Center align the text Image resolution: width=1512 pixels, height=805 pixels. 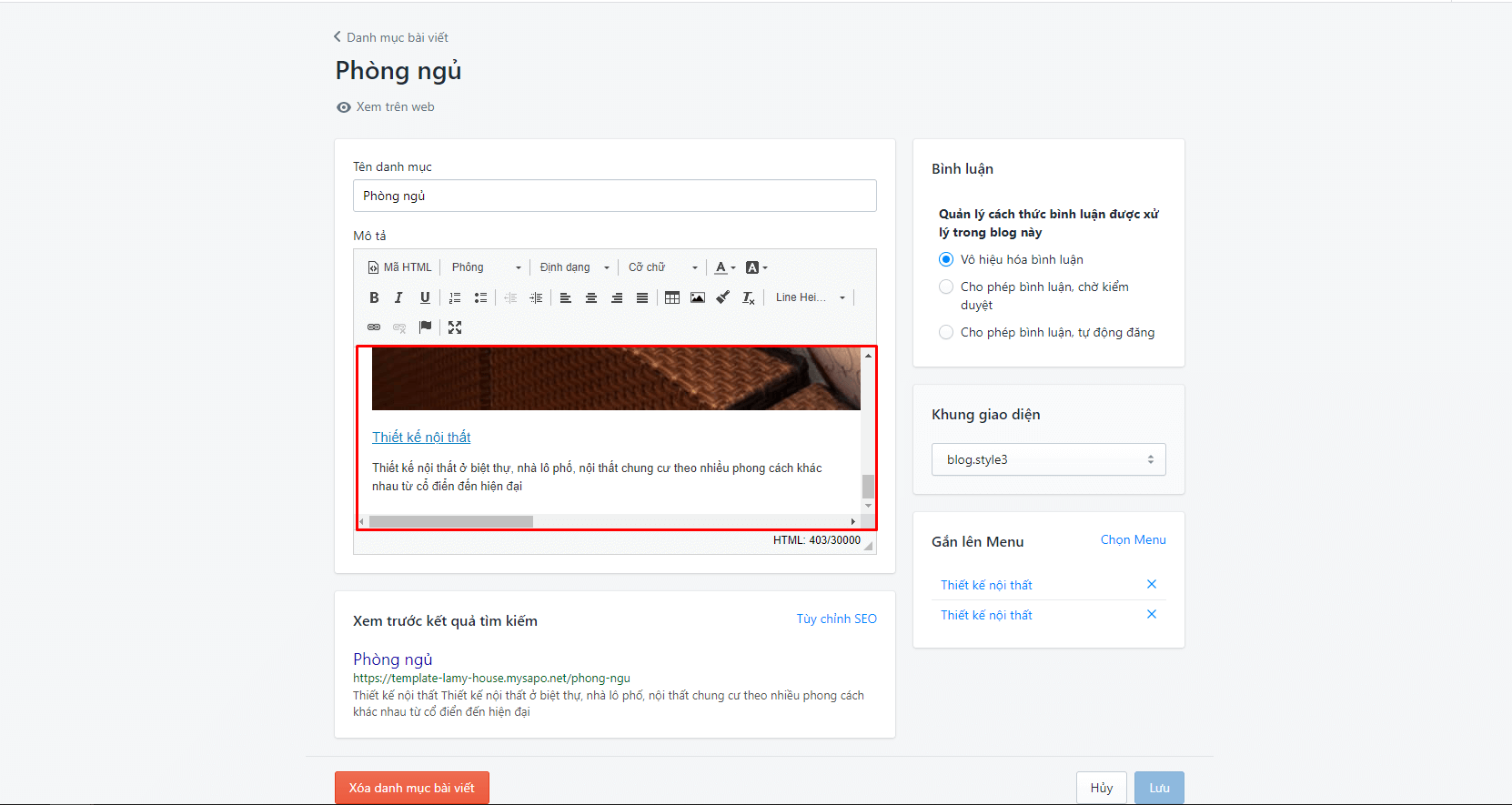tap(591, 297)
